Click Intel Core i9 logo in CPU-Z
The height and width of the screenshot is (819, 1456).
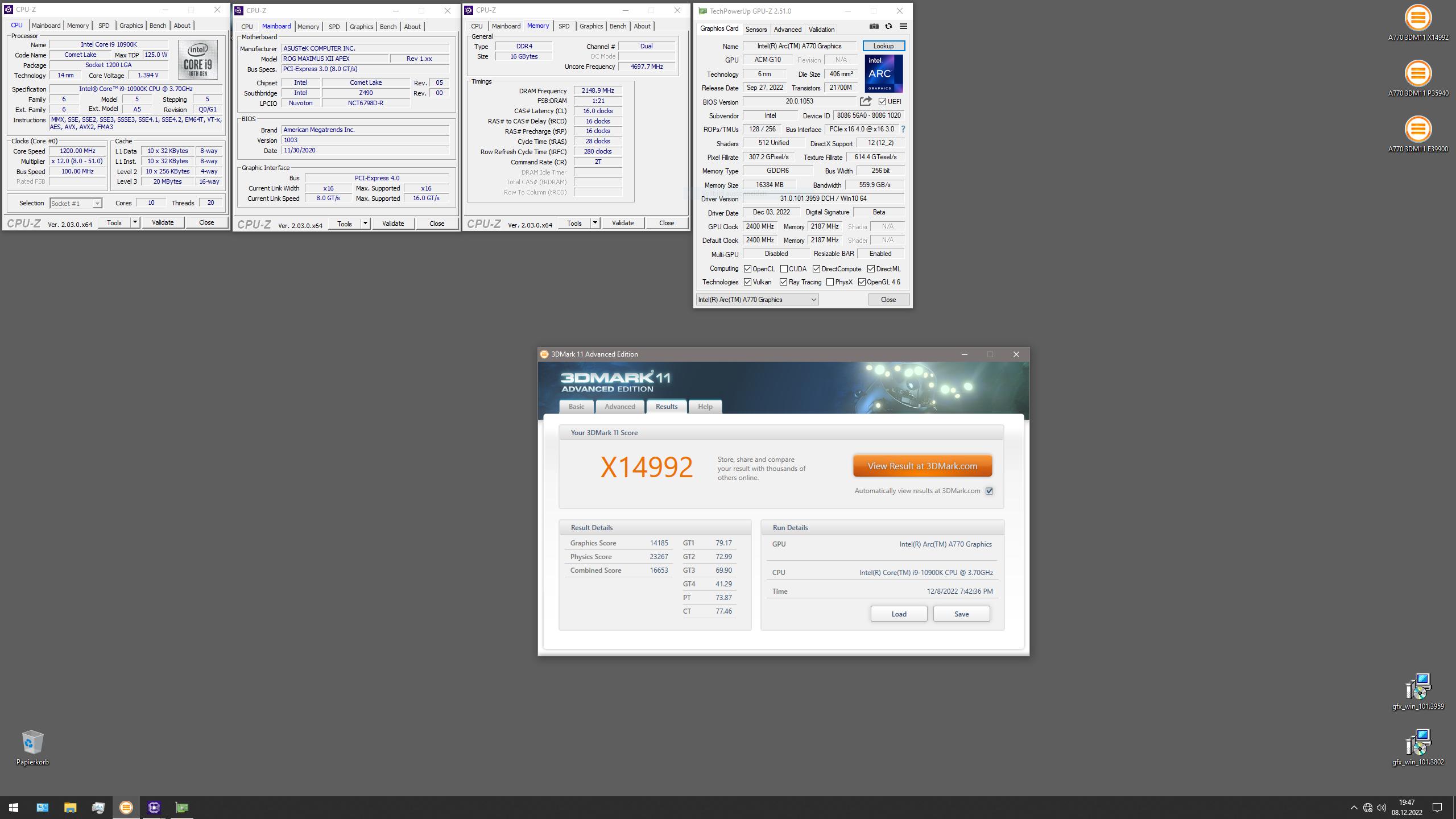pyautogui.click(x=197, y=59)
